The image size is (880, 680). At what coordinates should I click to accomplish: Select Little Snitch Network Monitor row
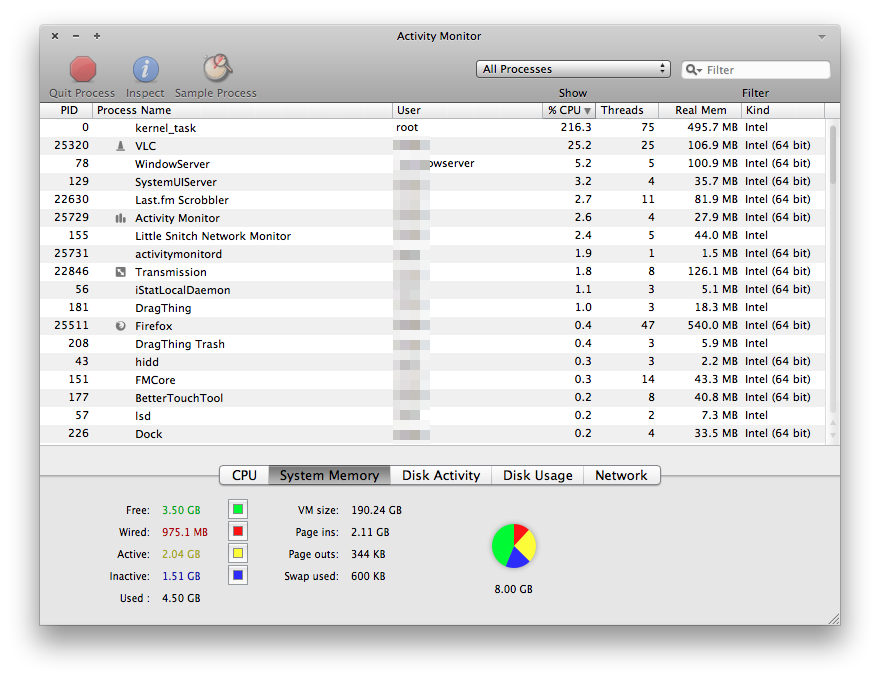coord(433,236)
